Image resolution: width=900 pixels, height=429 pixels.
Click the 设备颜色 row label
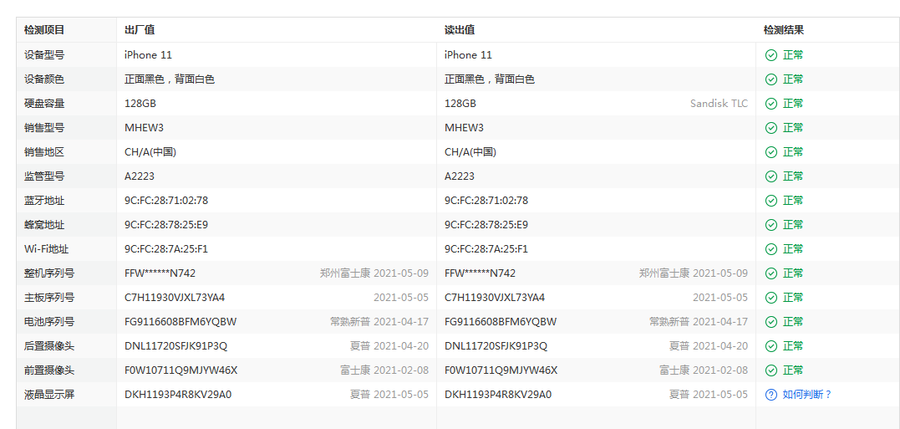[44, 79]
